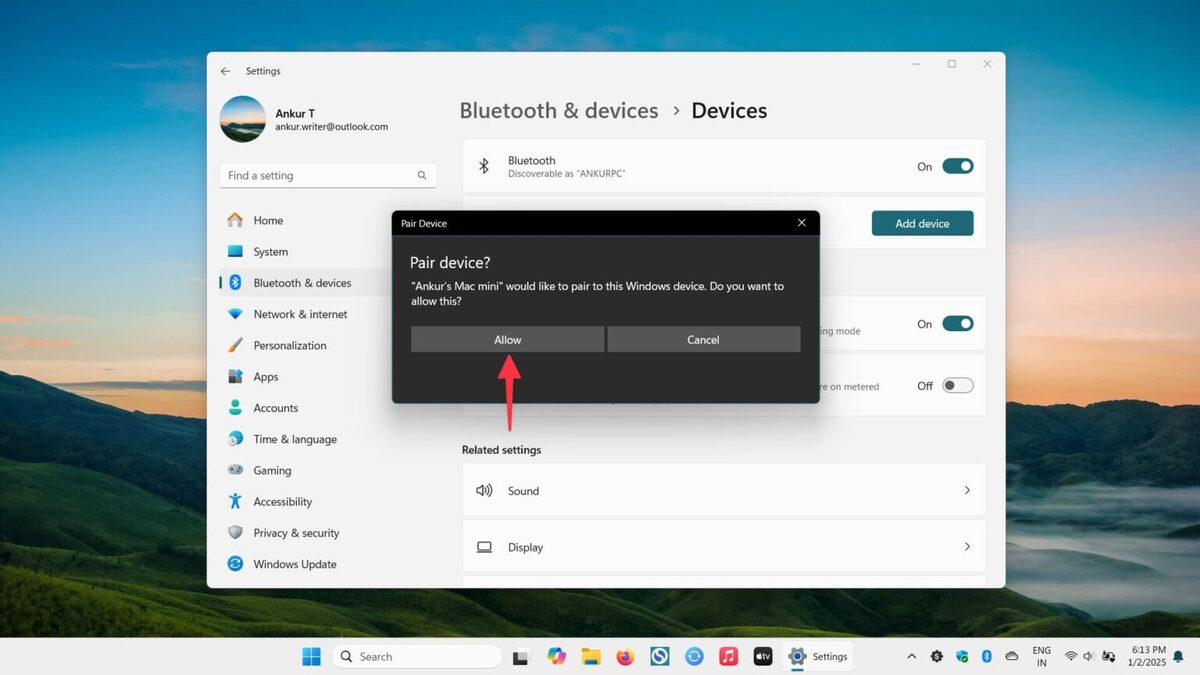Open Sound related settings chevron
Screen dimensions: 1200x675
[x=966, y=491]
